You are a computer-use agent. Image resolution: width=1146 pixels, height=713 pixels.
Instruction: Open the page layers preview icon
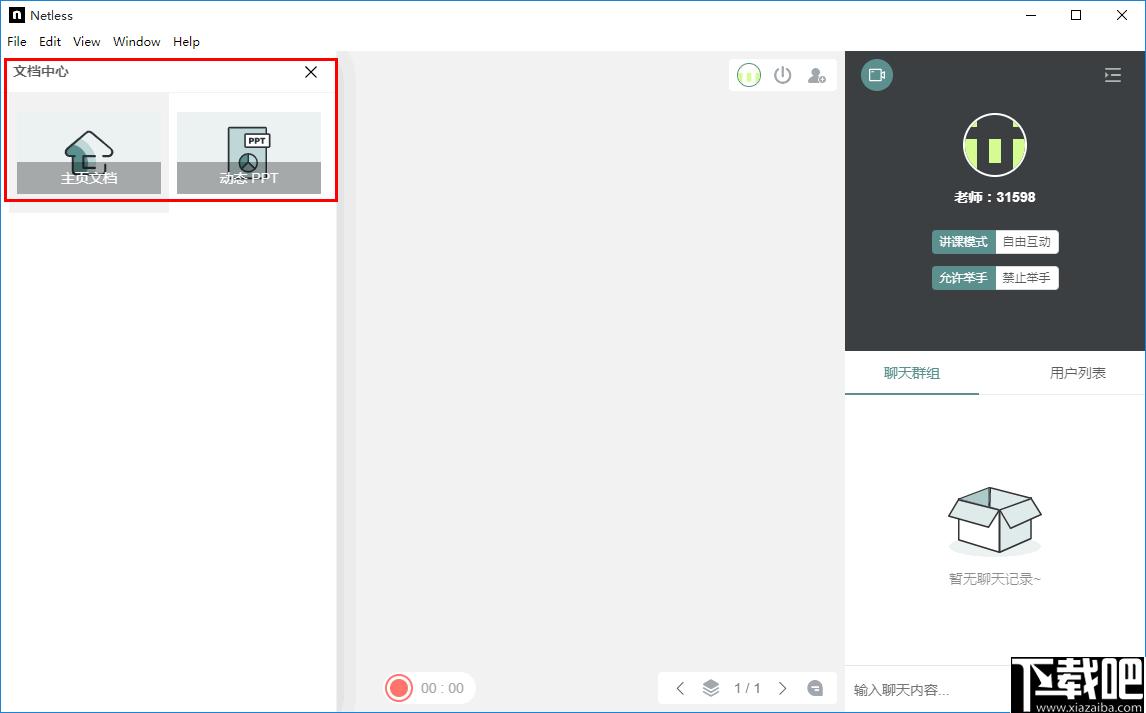710,688
